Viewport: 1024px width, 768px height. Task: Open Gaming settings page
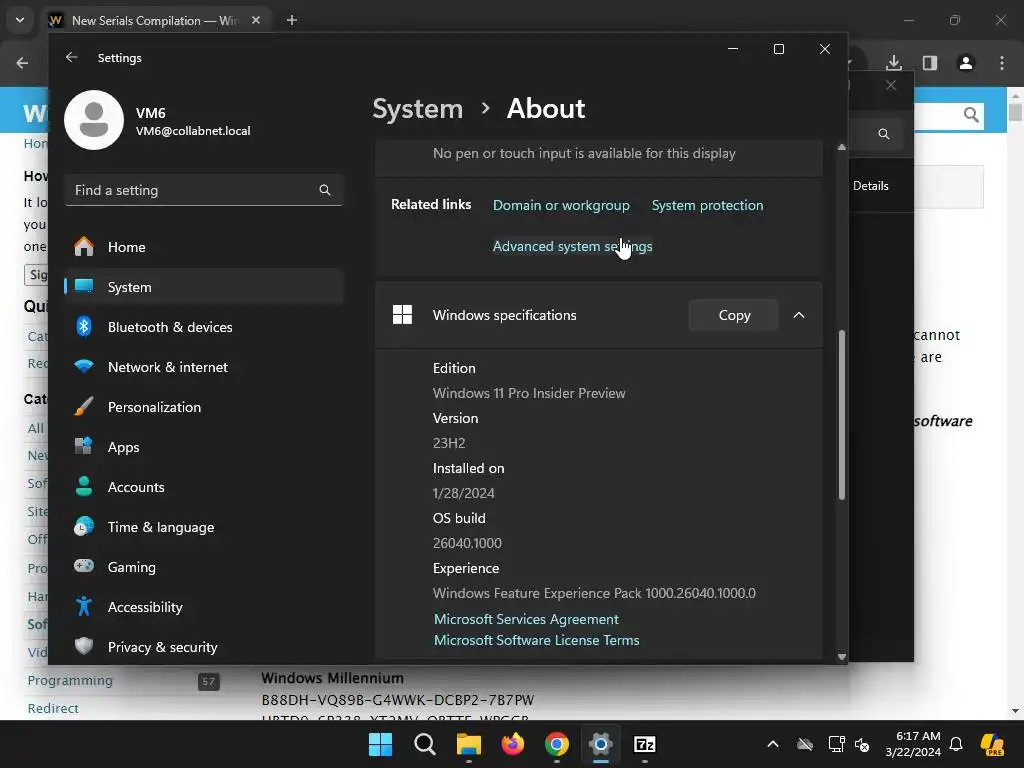pos(204,567)
